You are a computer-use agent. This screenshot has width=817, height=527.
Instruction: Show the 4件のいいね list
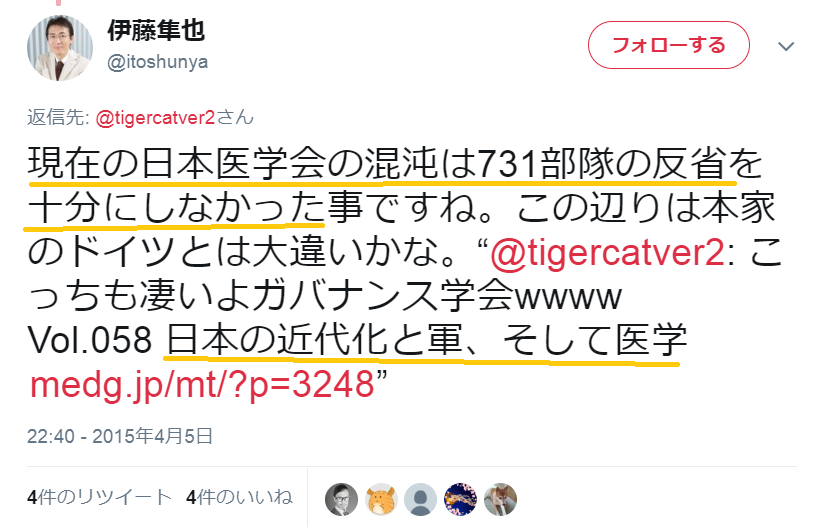[239, 497]
